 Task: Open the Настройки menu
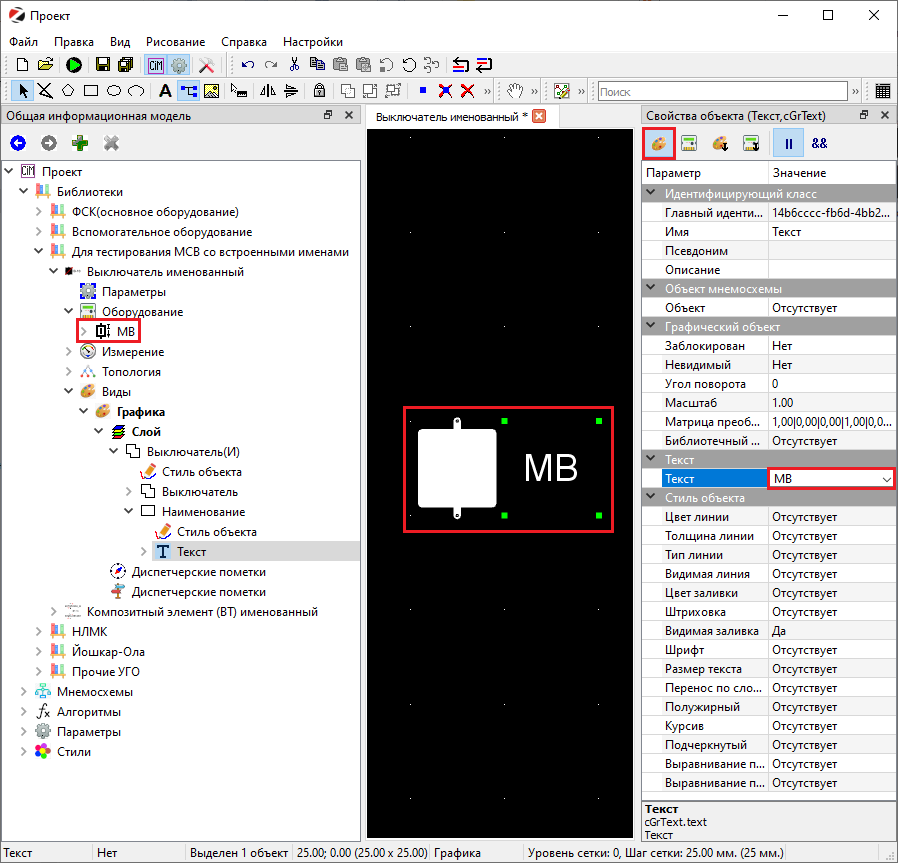[312, 42]
